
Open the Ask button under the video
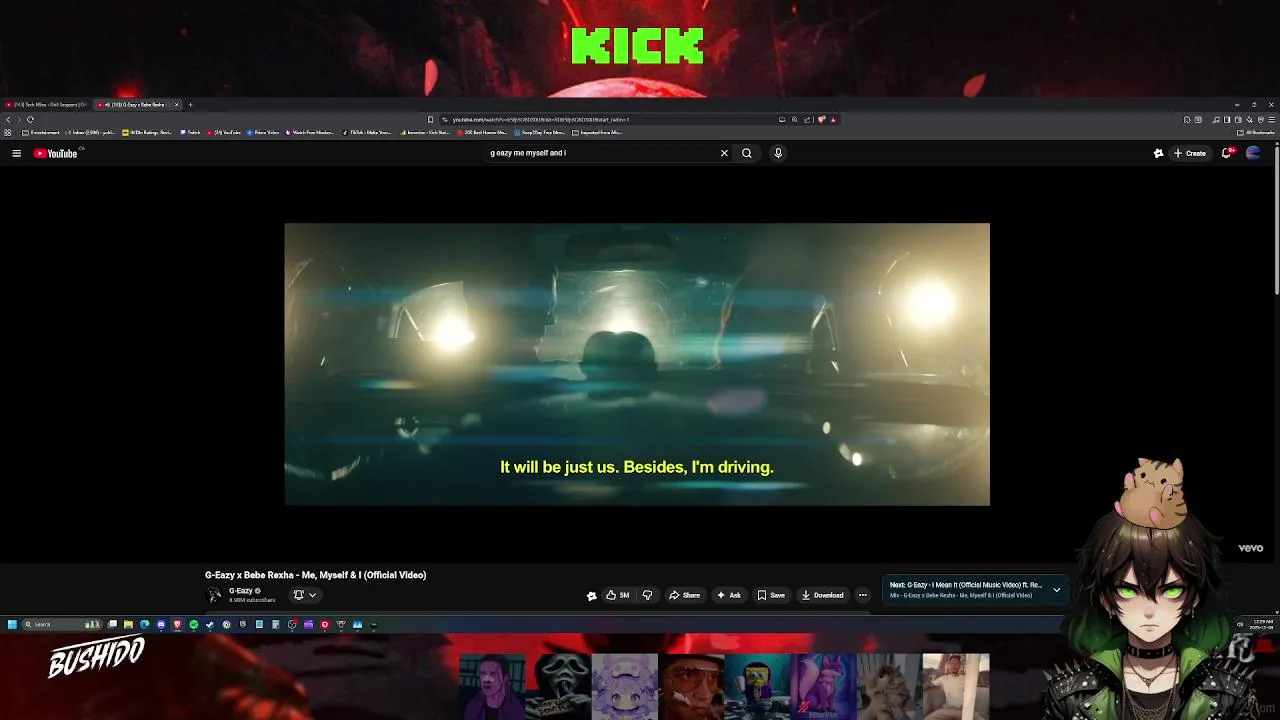[729, 595]
